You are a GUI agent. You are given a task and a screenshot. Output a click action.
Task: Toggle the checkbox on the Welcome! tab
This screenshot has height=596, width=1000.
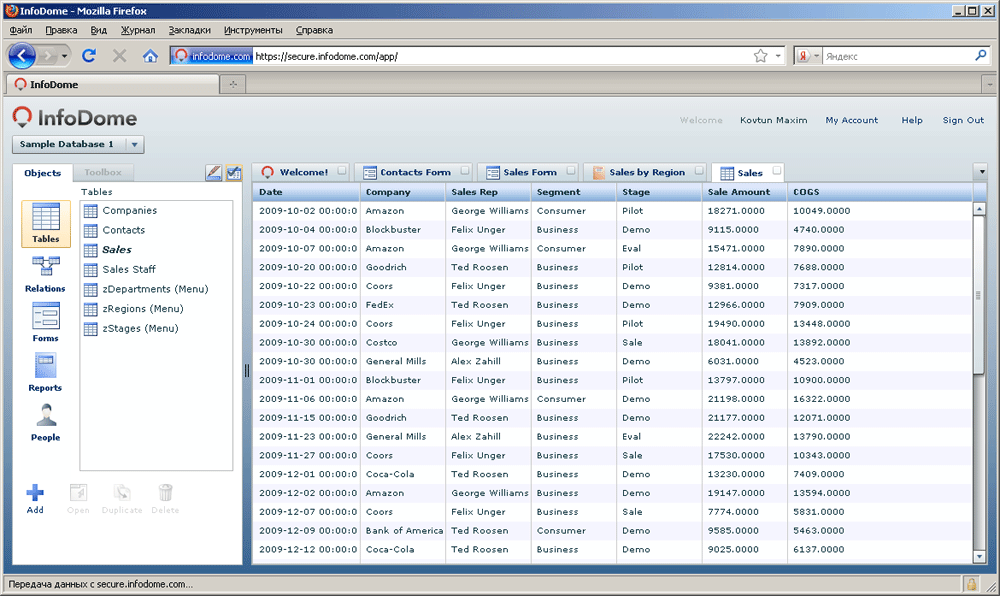[342, 170]
